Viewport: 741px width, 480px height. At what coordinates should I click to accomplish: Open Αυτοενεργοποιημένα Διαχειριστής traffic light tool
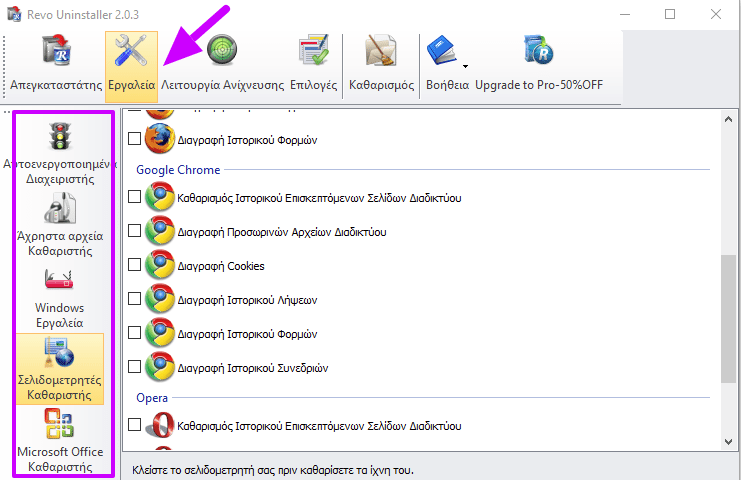click(60, 153)
